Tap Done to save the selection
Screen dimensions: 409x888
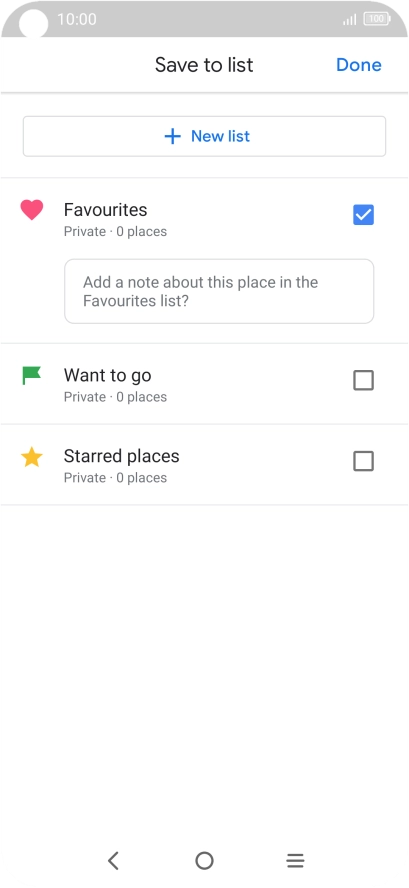(x=359, y=65)
